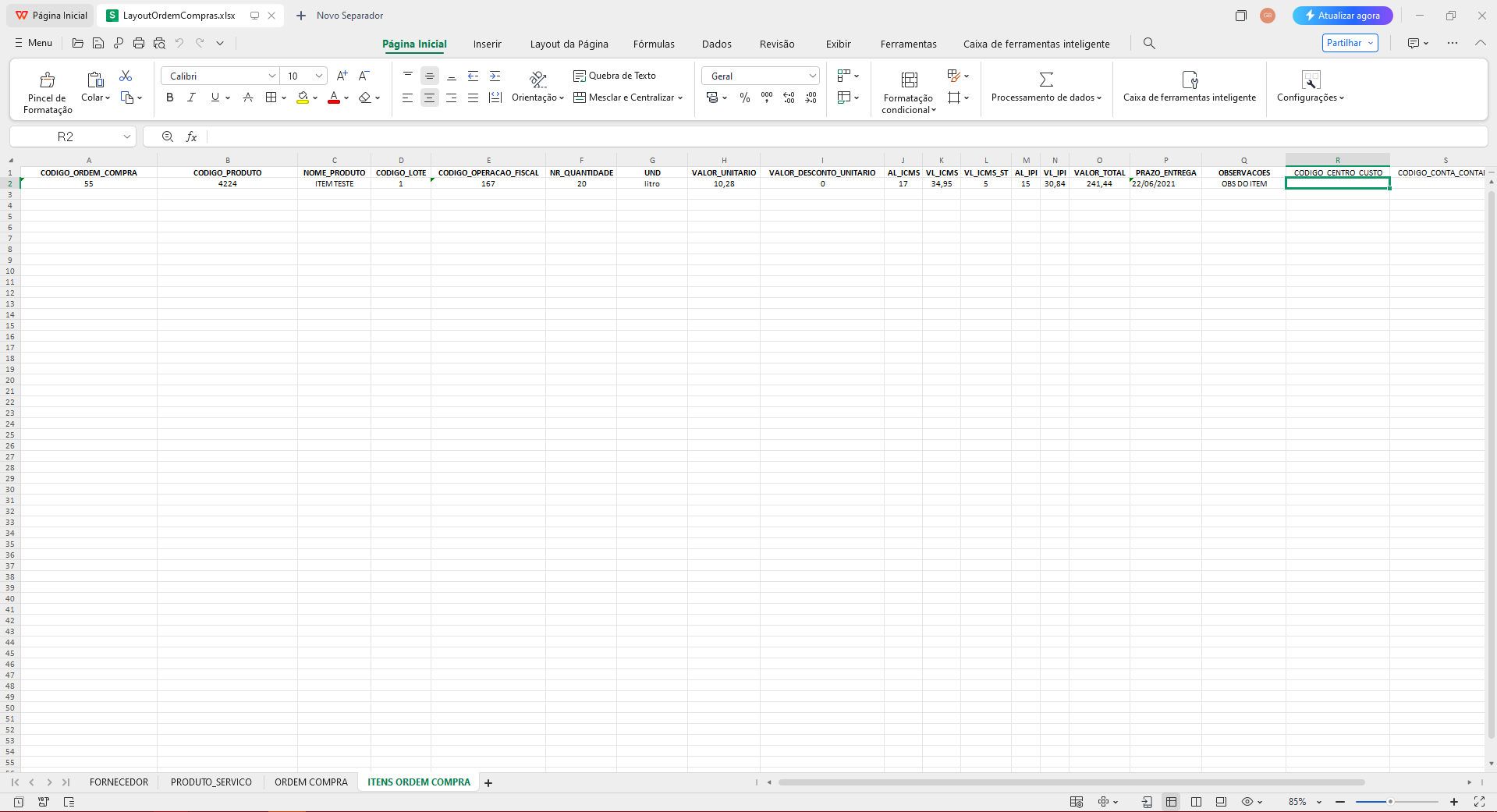Click the Colar paste icon
1497x812 pixels.
[x=95, y=80]
